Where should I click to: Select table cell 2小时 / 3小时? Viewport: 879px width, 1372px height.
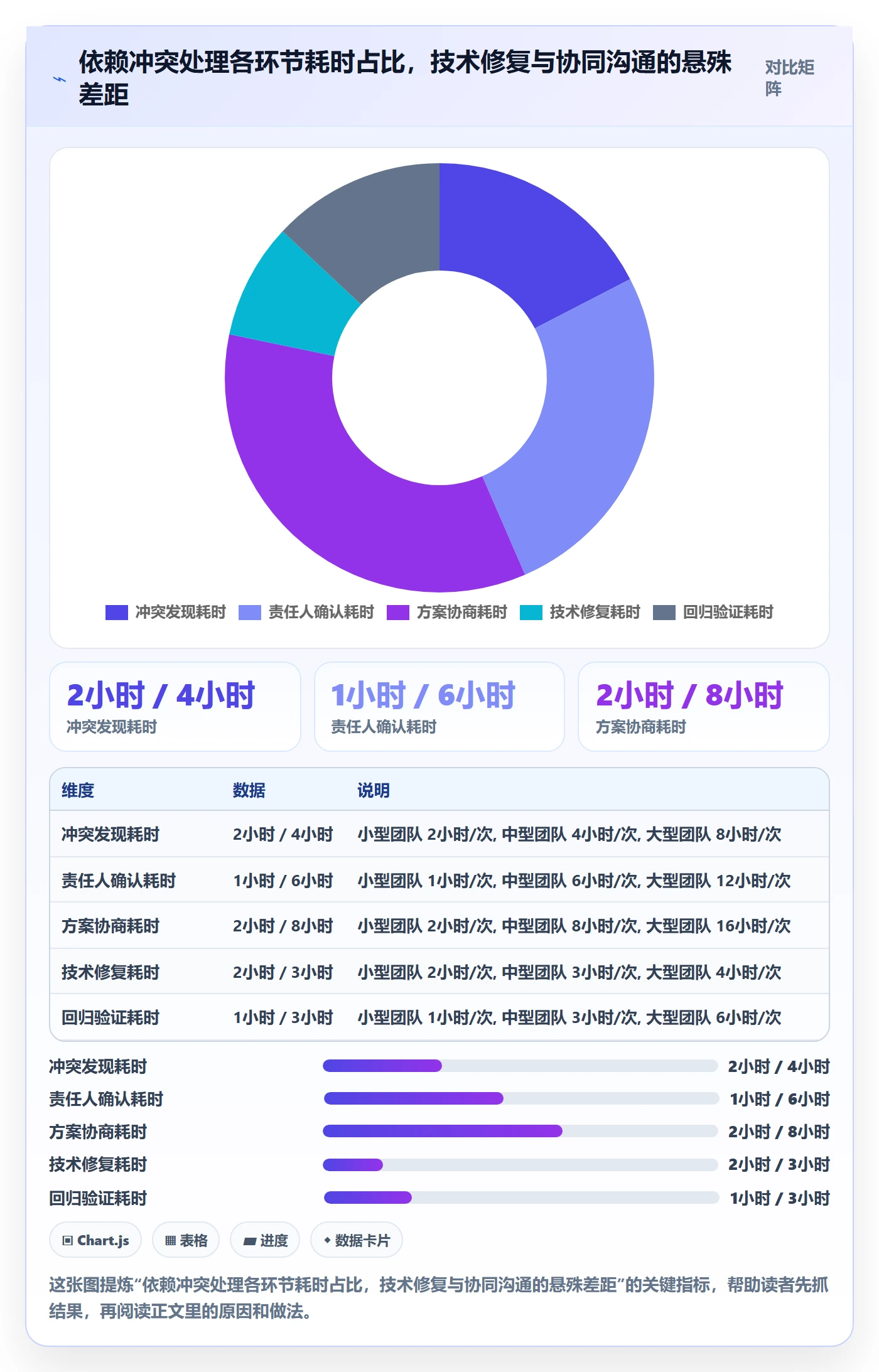coord(283,972)
